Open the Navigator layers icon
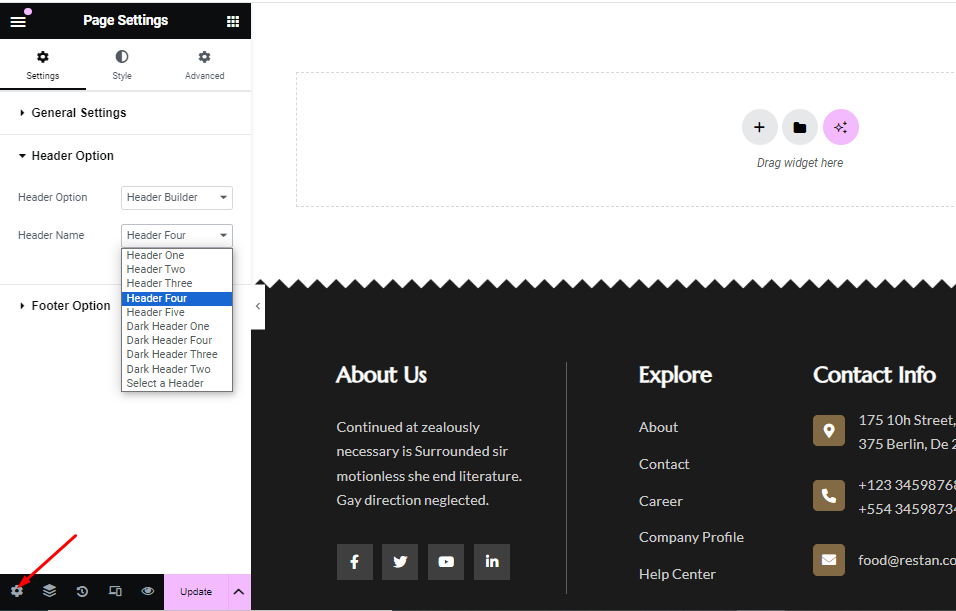 click(49, 591)
